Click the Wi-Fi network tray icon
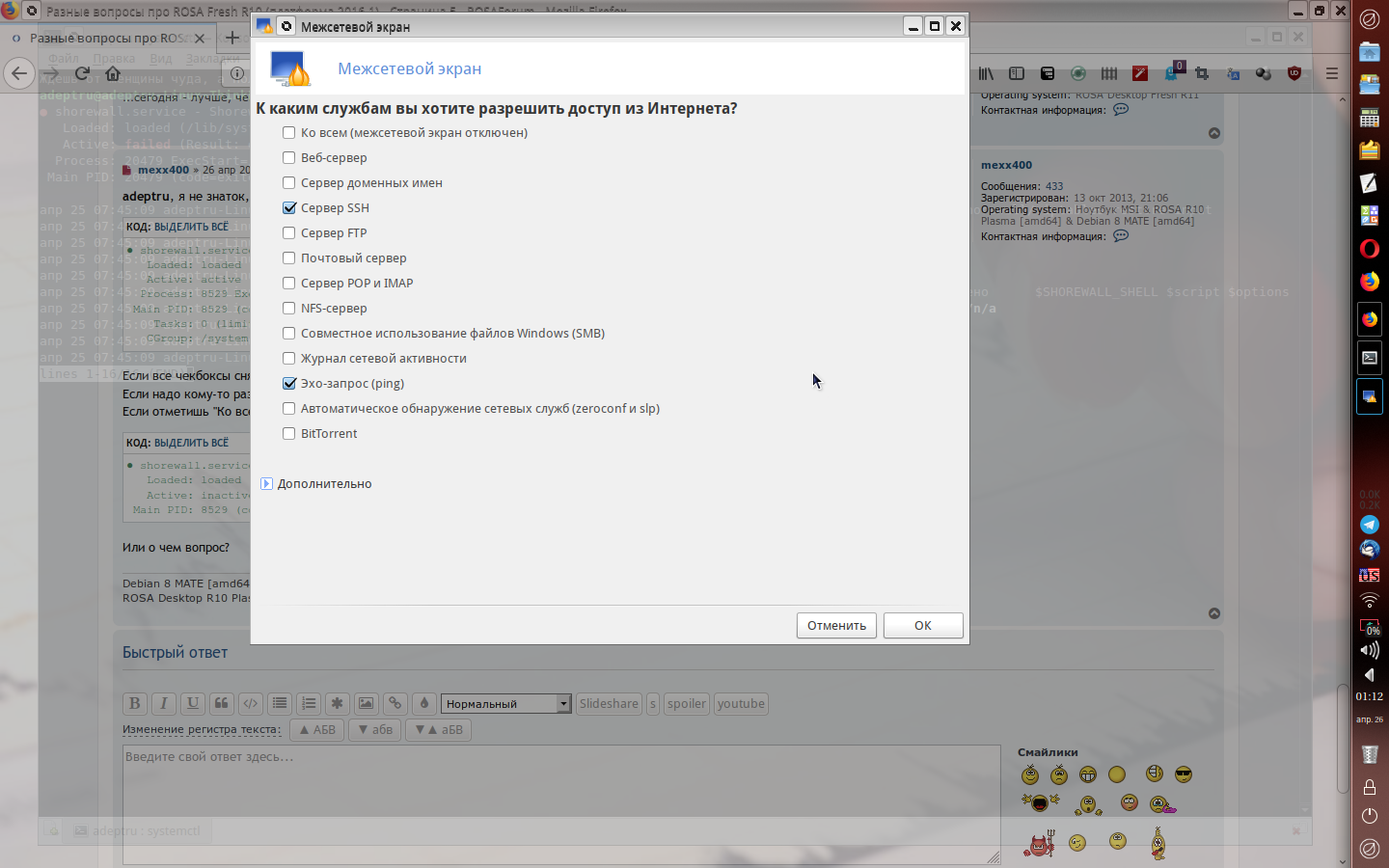1389x868 pixels. (x=1370, y=601)
